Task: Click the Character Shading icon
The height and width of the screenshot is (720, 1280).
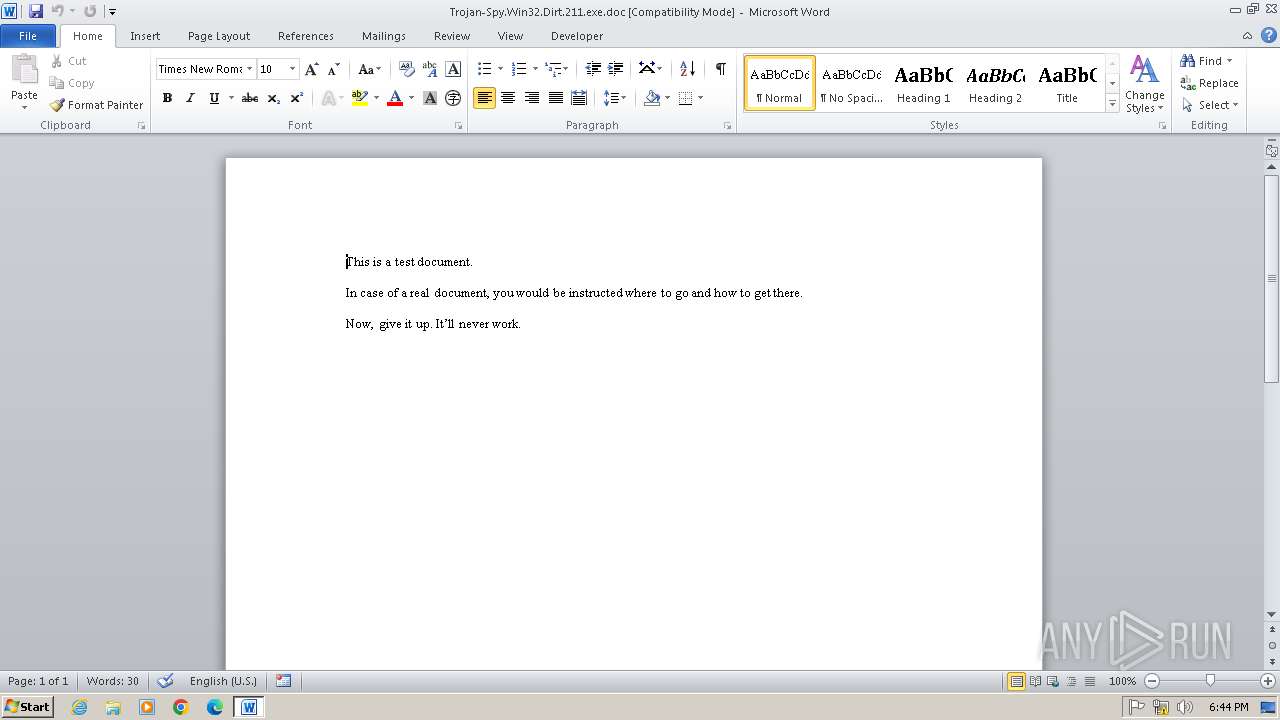Action: pyautogui.click(x=430, y=98)
